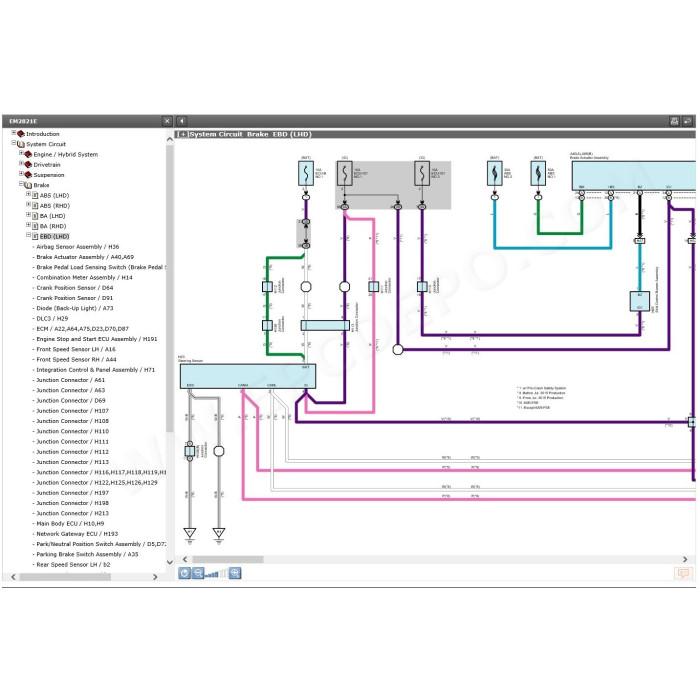This screenshot has width=700, height=700.
Task: Select ECM / A22,A64,A75,D23,D70,D87
Action: (83, 329)
